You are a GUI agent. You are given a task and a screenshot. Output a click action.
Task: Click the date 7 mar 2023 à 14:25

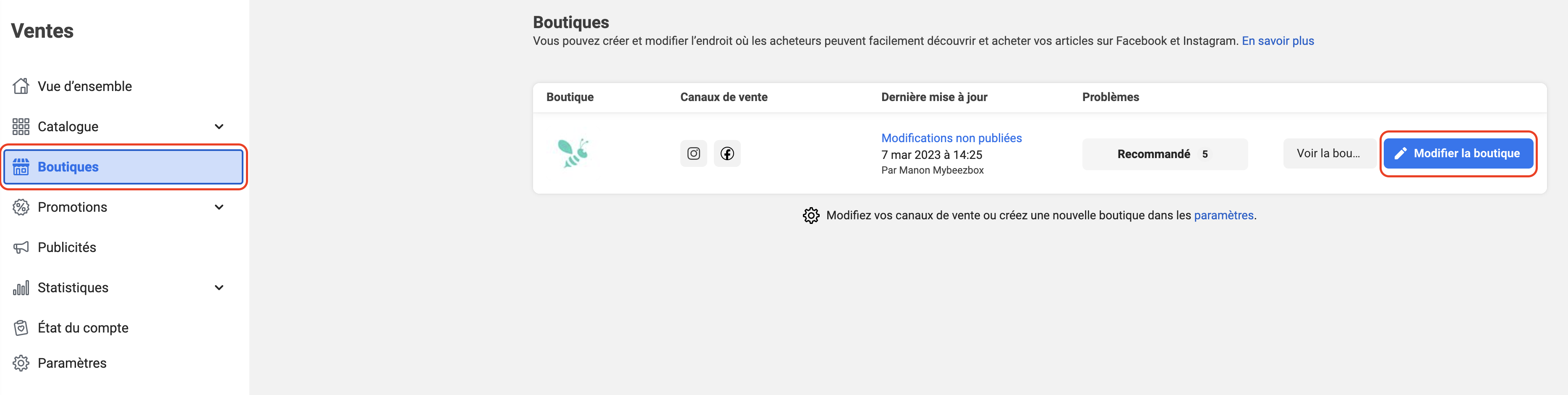[x=932, y=155]
